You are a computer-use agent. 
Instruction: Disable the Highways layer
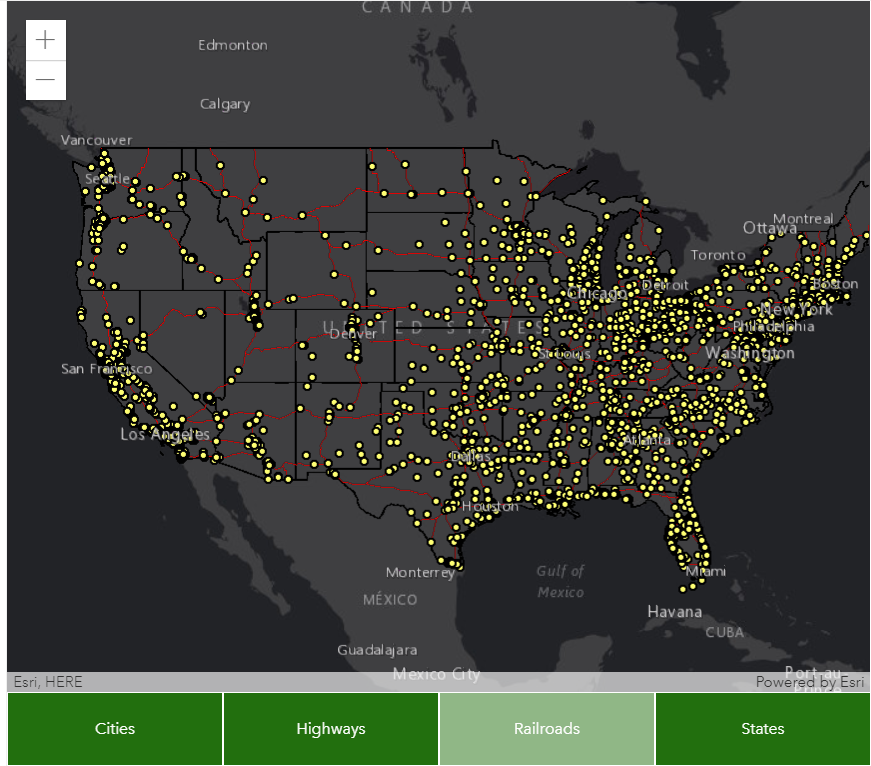[330, 729]
